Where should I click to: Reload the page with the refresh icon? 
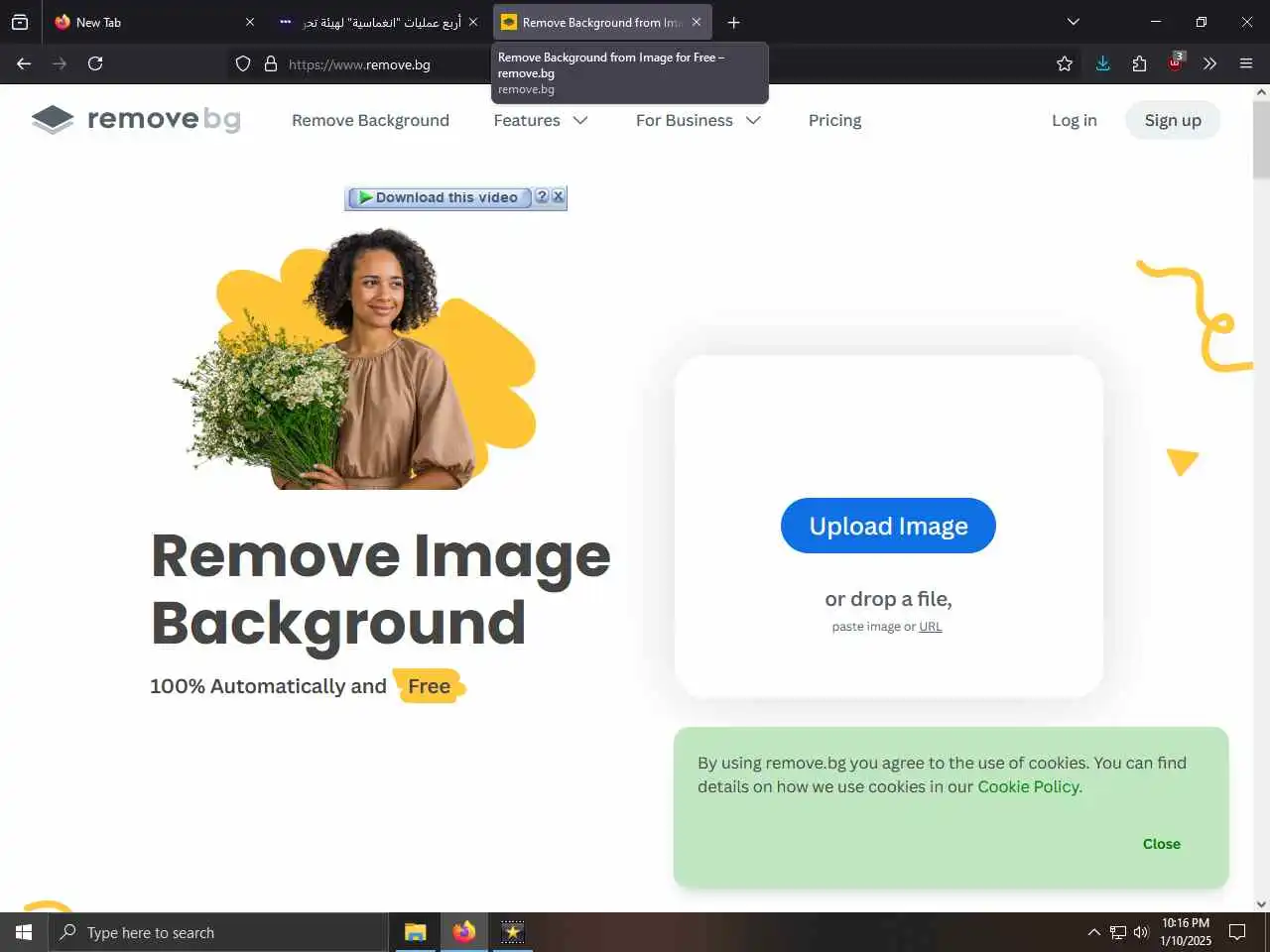[x=95, y=63]
